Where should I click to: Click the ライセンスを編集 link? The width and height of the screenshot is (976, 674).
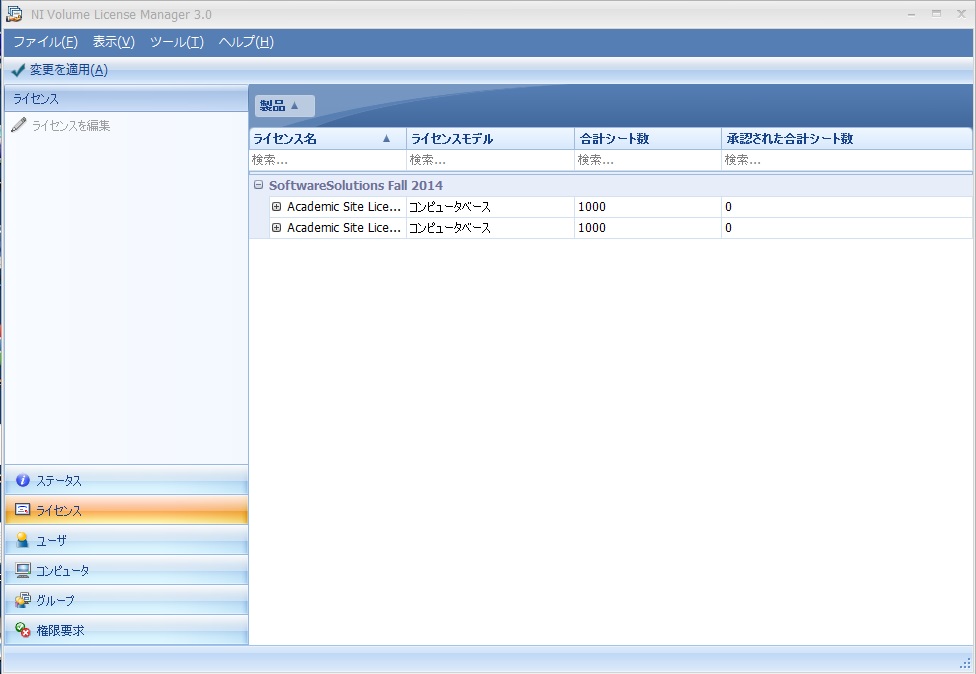point(71,125)
